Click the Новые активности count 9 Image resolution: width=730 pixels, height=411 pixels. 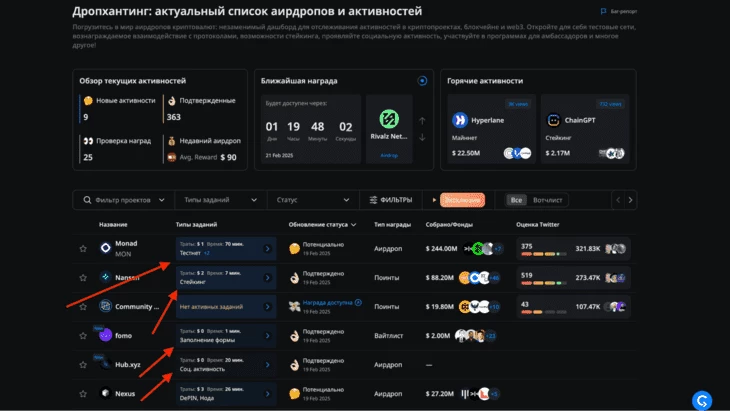[86, 117]
